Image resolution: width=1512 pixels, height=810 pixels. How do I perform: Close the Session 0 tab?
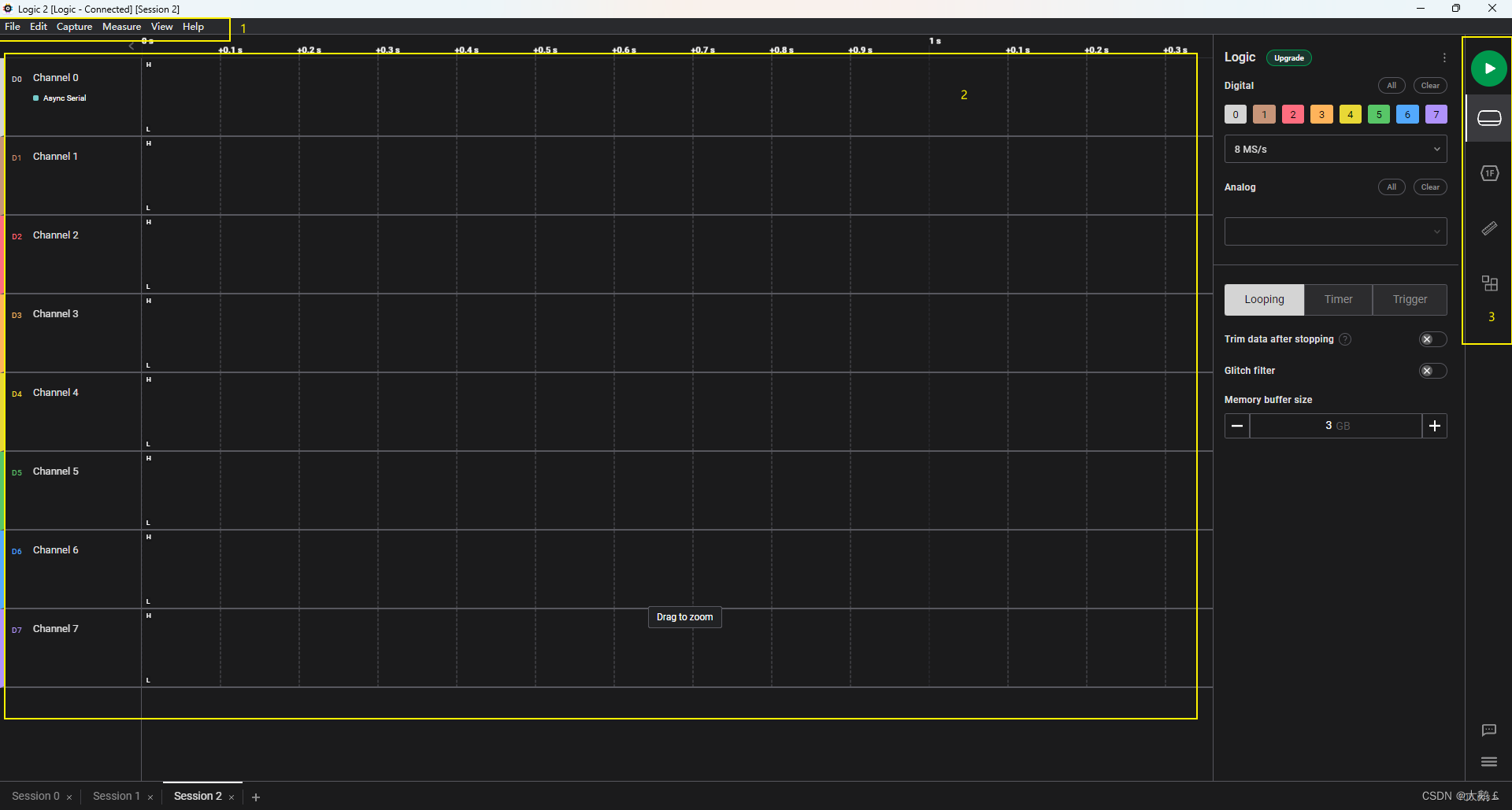click(x=69, y=797)
